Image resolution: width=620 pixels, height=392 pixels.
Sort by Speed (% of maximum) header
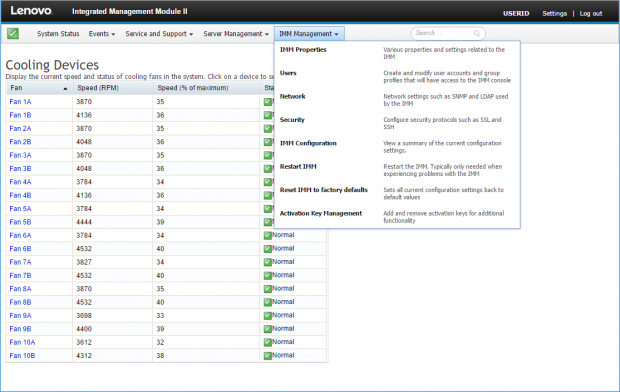[193, 88]
